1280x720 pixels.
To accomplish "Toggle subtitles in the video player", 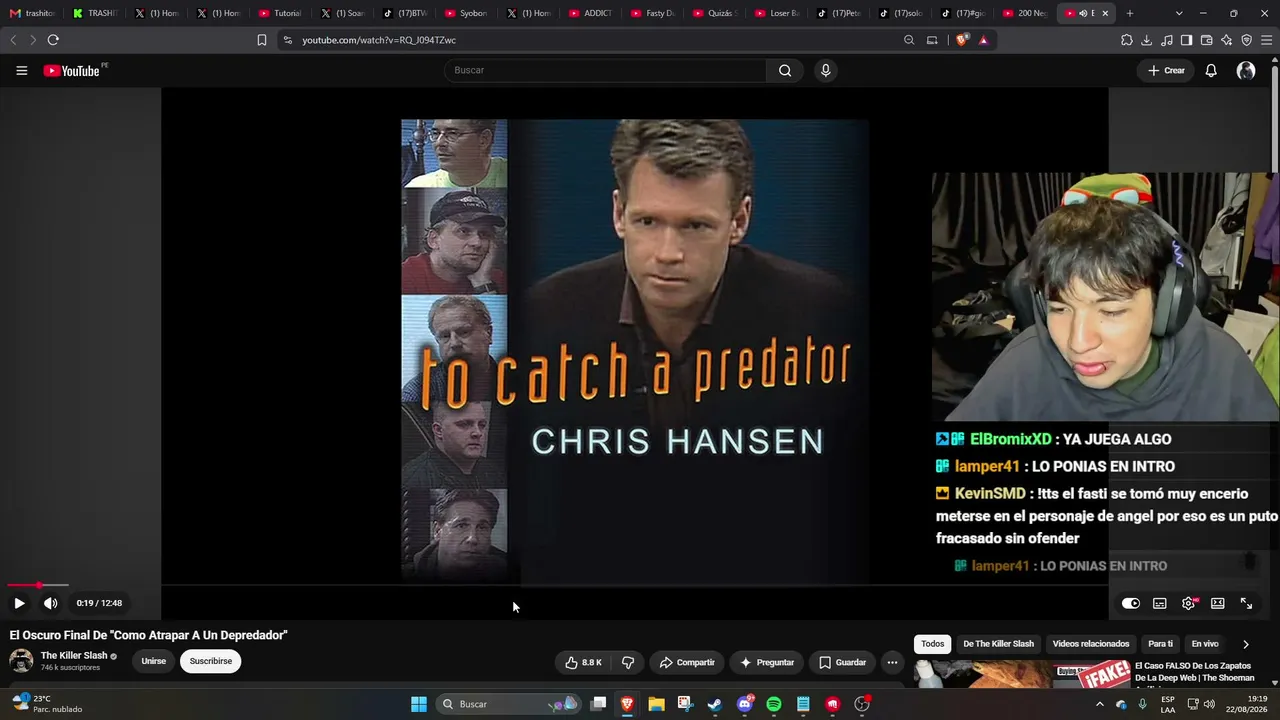I will tap(1160, 603).
